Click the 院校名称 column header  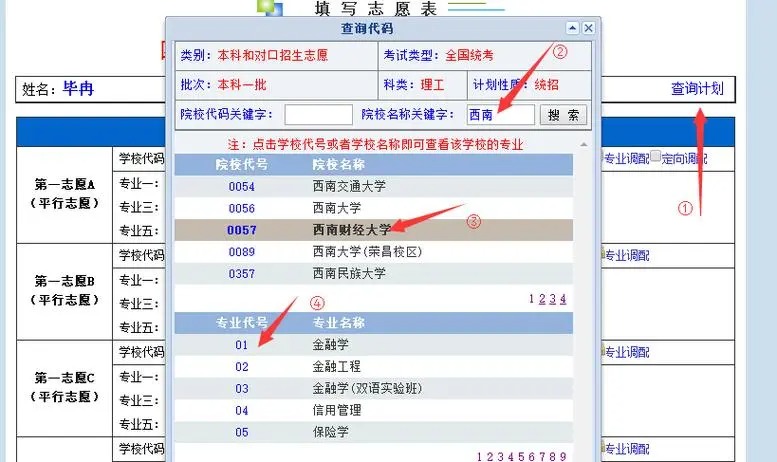[339, 165]
